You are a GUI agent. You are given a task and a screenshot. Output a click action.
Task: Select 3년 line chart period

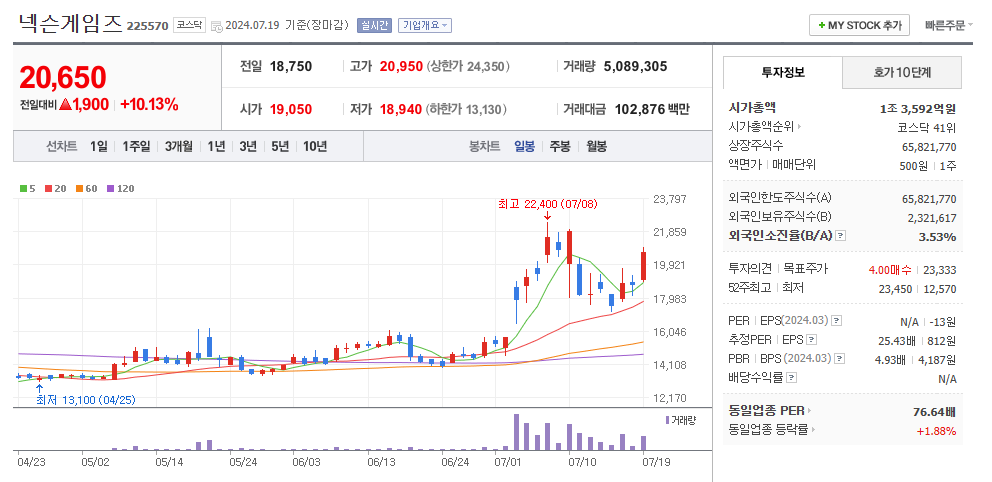tap(248, 146)
